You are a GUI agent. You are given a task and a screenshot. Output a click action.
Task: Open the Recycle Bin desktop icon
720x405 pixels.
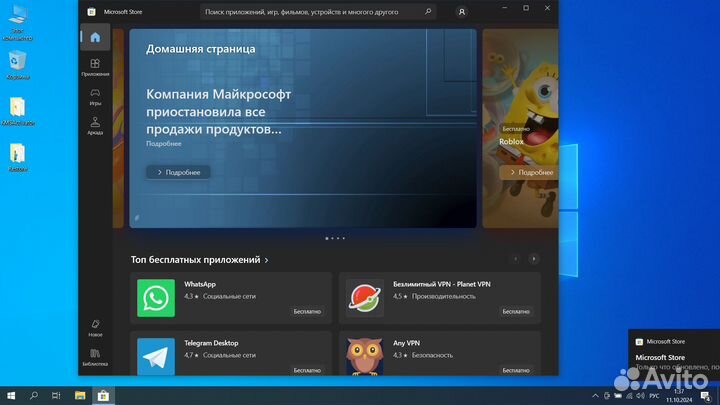coord(17,65)
